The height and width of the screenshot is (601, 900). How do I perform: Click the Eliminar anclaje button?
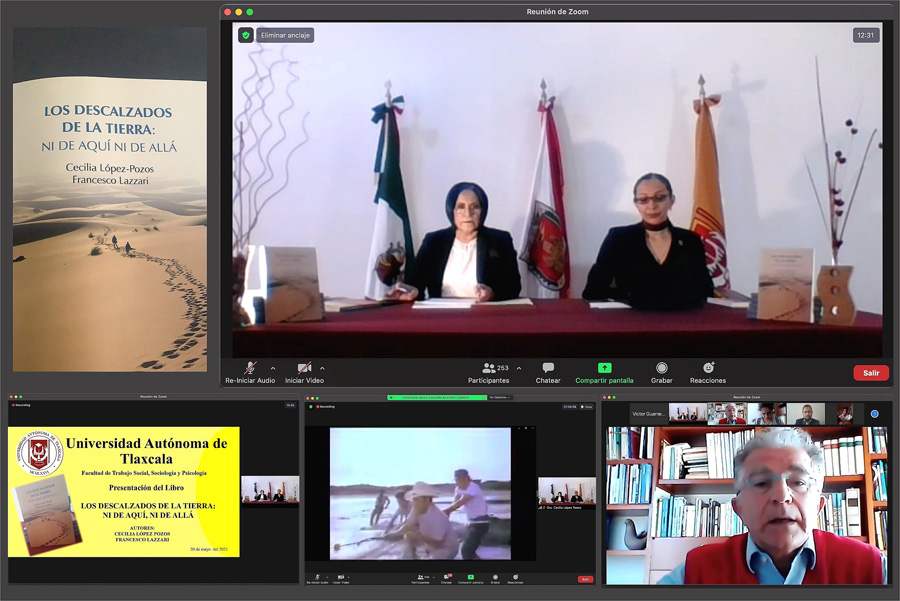point(285,35)
